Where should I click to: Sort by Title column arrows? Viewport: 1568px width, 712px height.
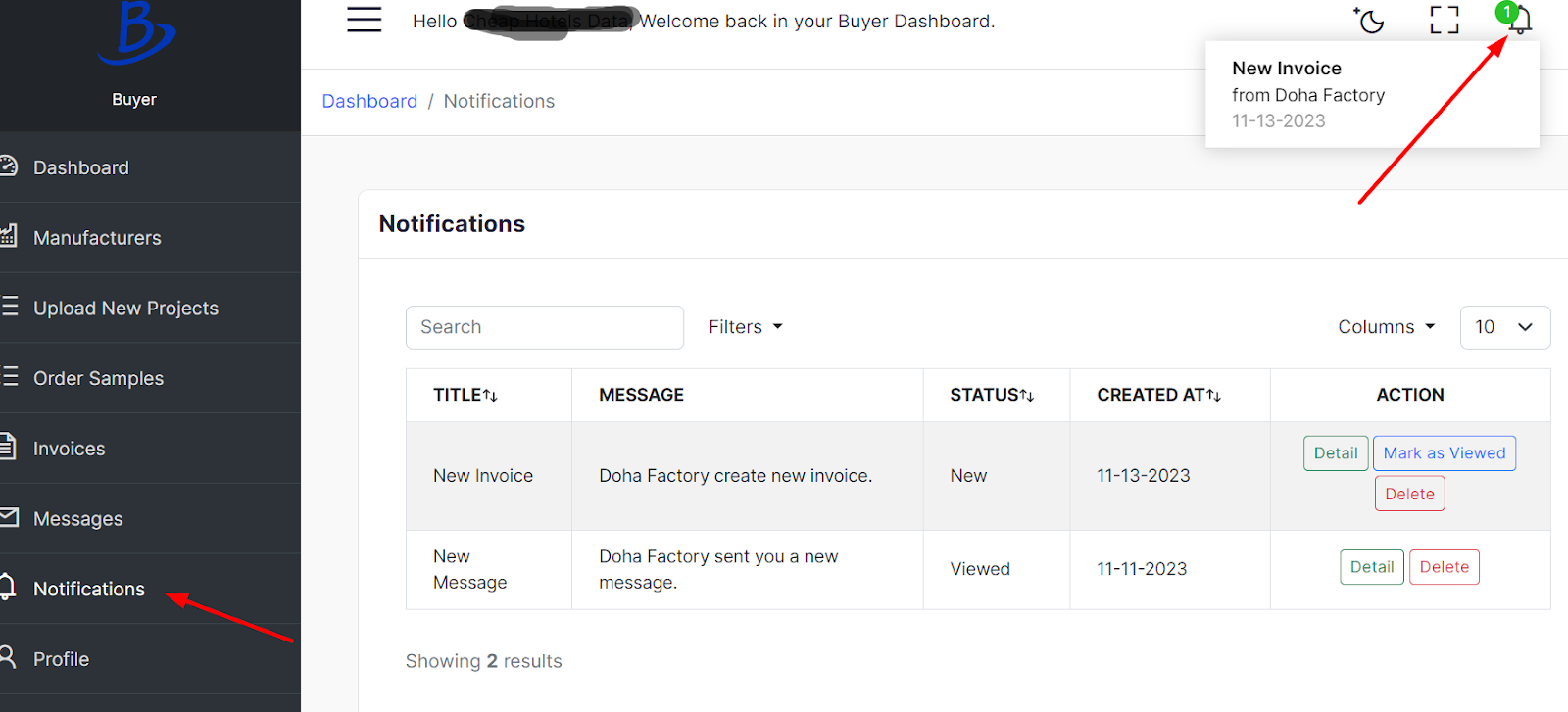[490, 396]
